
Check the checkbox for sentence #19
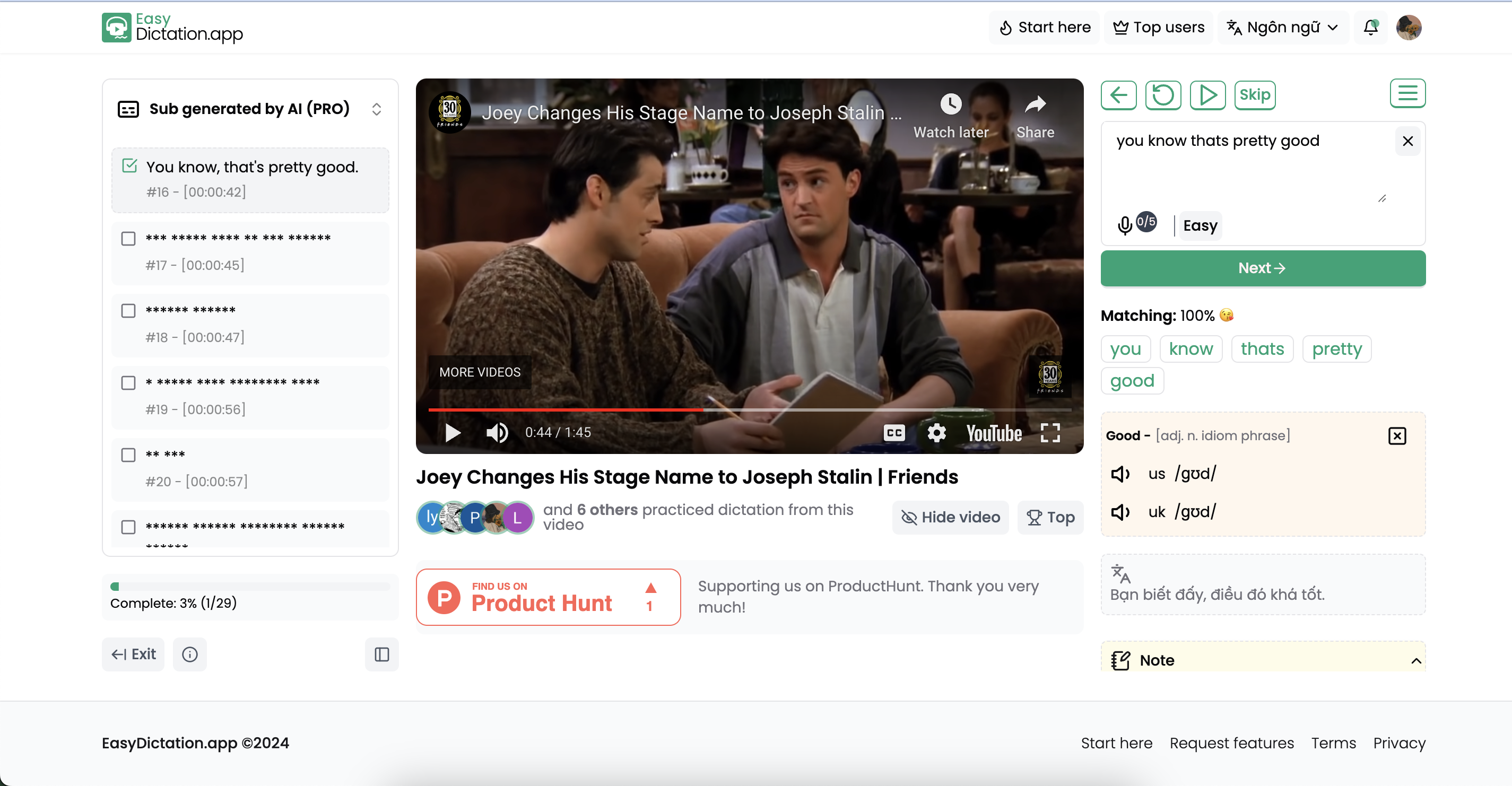click(x=128, y=383)
